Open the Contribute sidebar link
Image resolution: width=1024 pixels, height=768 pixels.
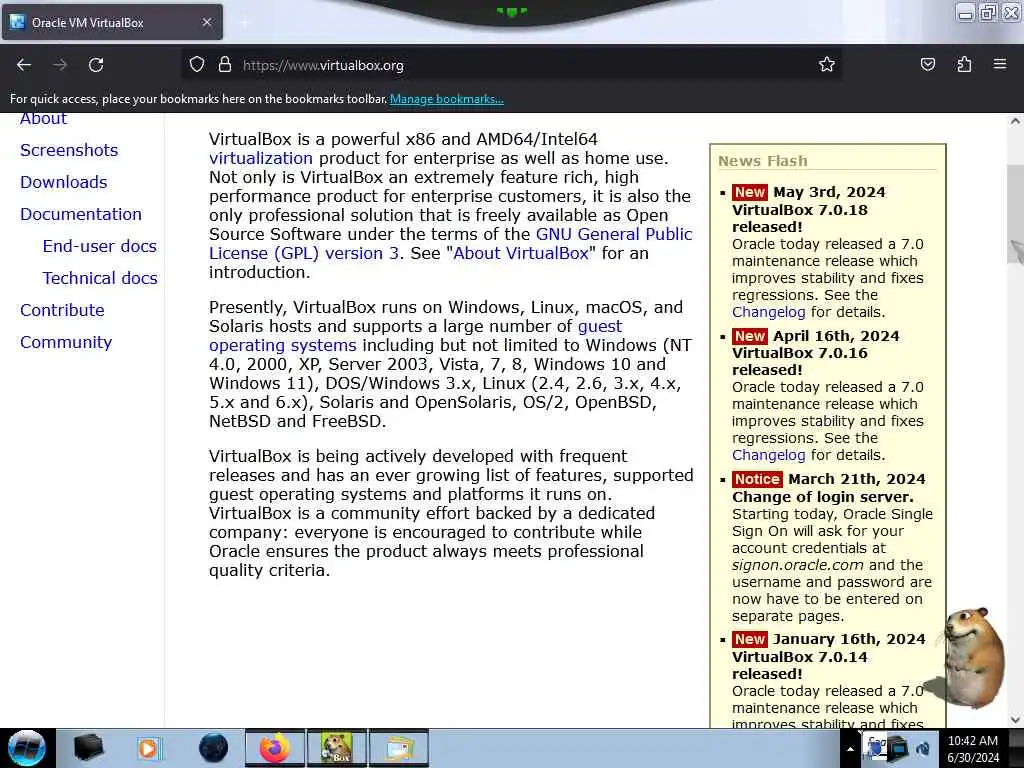coord(62,310)
